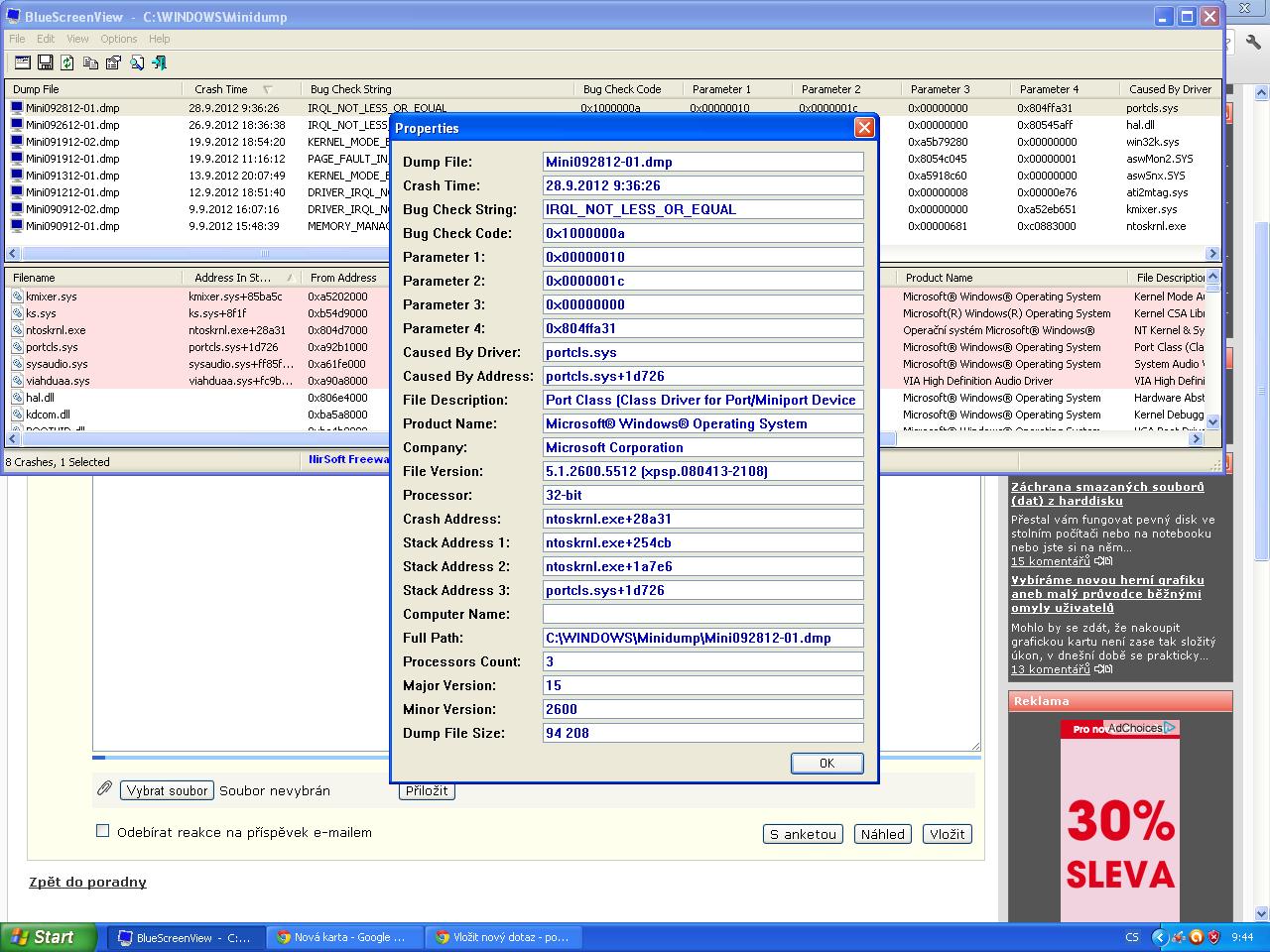Click the Avast orange tray icon
Viewport: 1270px width, 952px height.
(x=1196, y=937)
